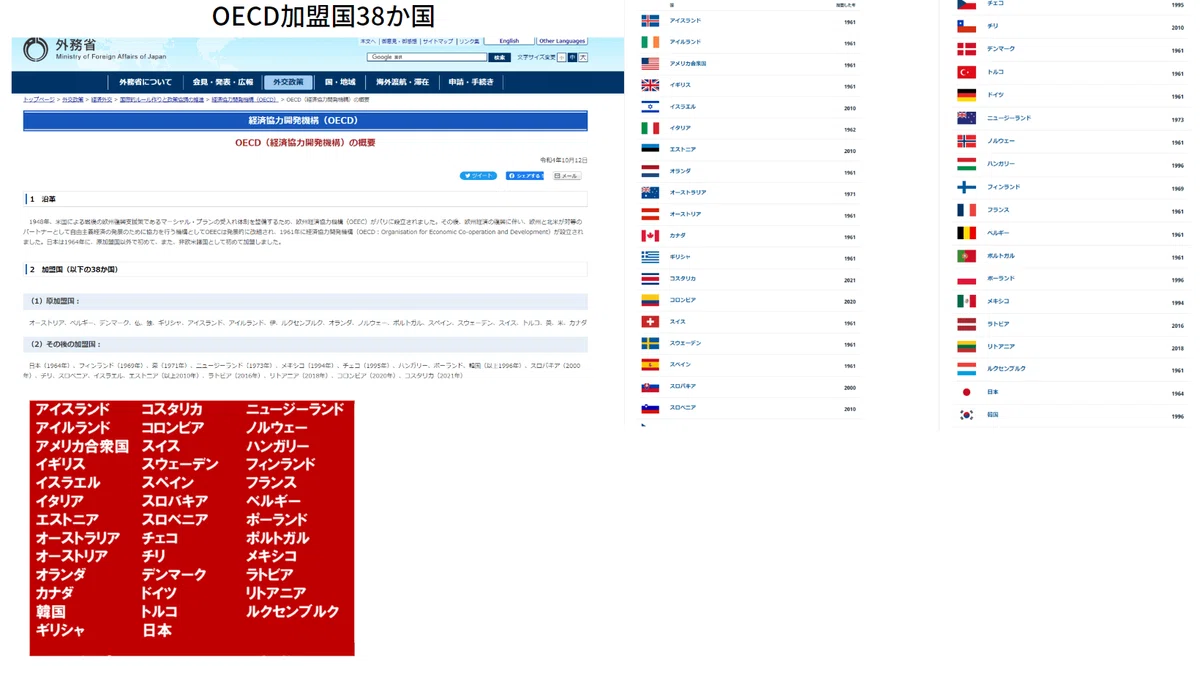Click the Australia flag beside オーストラリア
The width and height of the screenshot is (1200, 676).
(650, 192)
